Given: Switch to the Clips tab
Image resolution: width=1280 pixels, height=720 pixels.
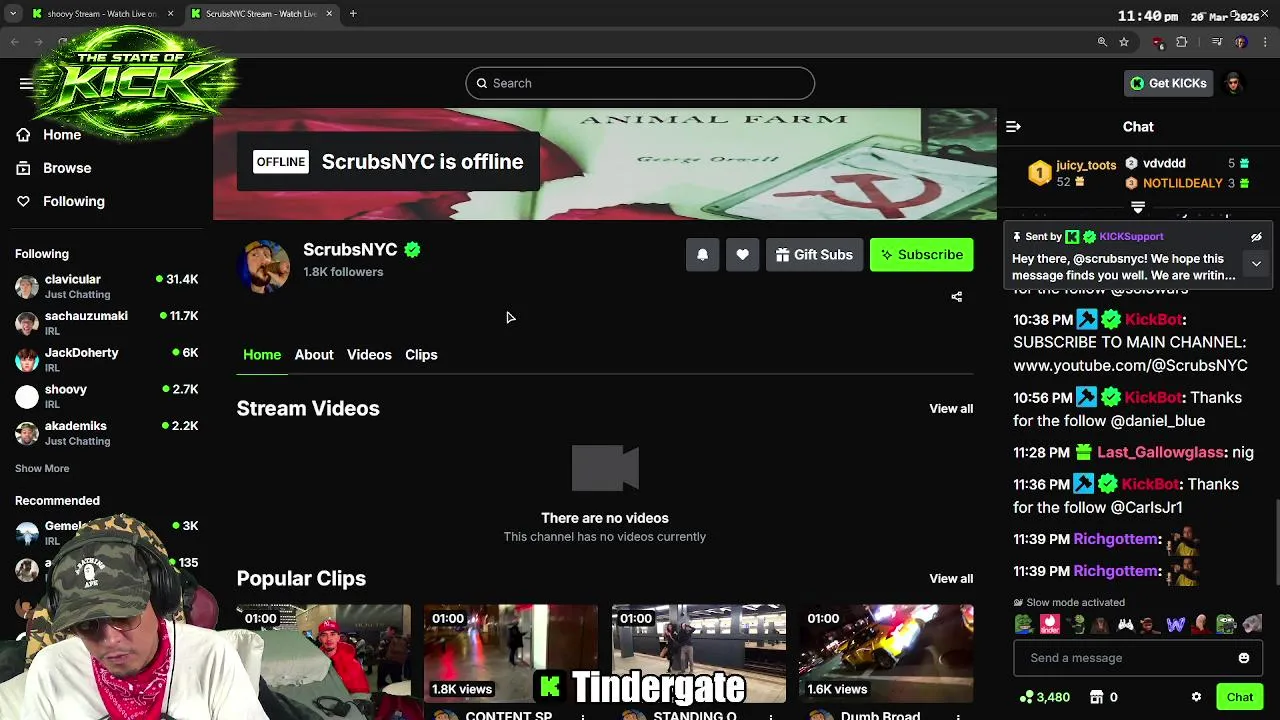Looking at the screenshot, I should 421,355.
